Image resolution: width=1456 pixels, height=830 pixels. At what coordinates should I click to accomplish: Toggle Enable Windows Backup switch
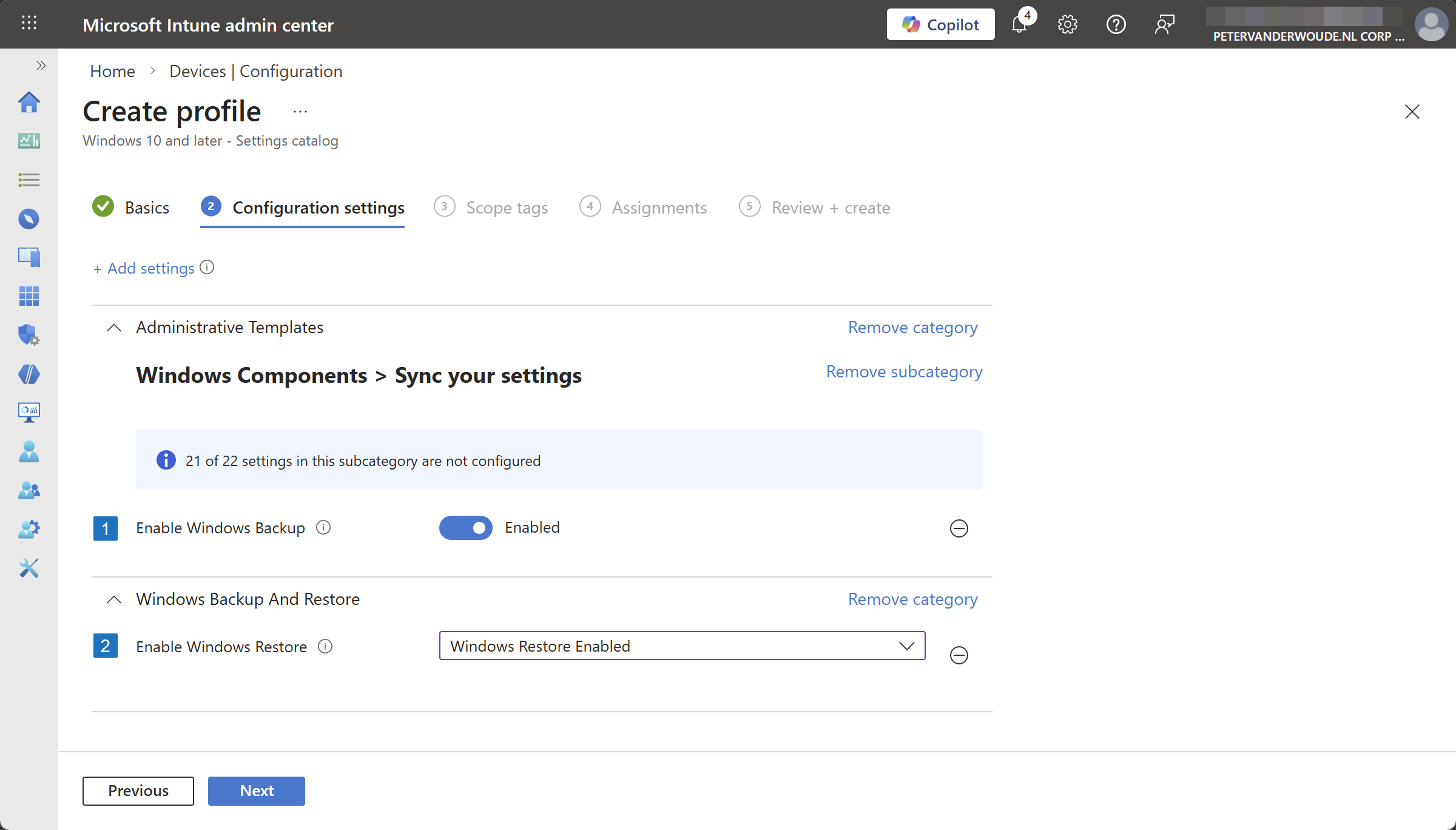click(x=465, y=528)
